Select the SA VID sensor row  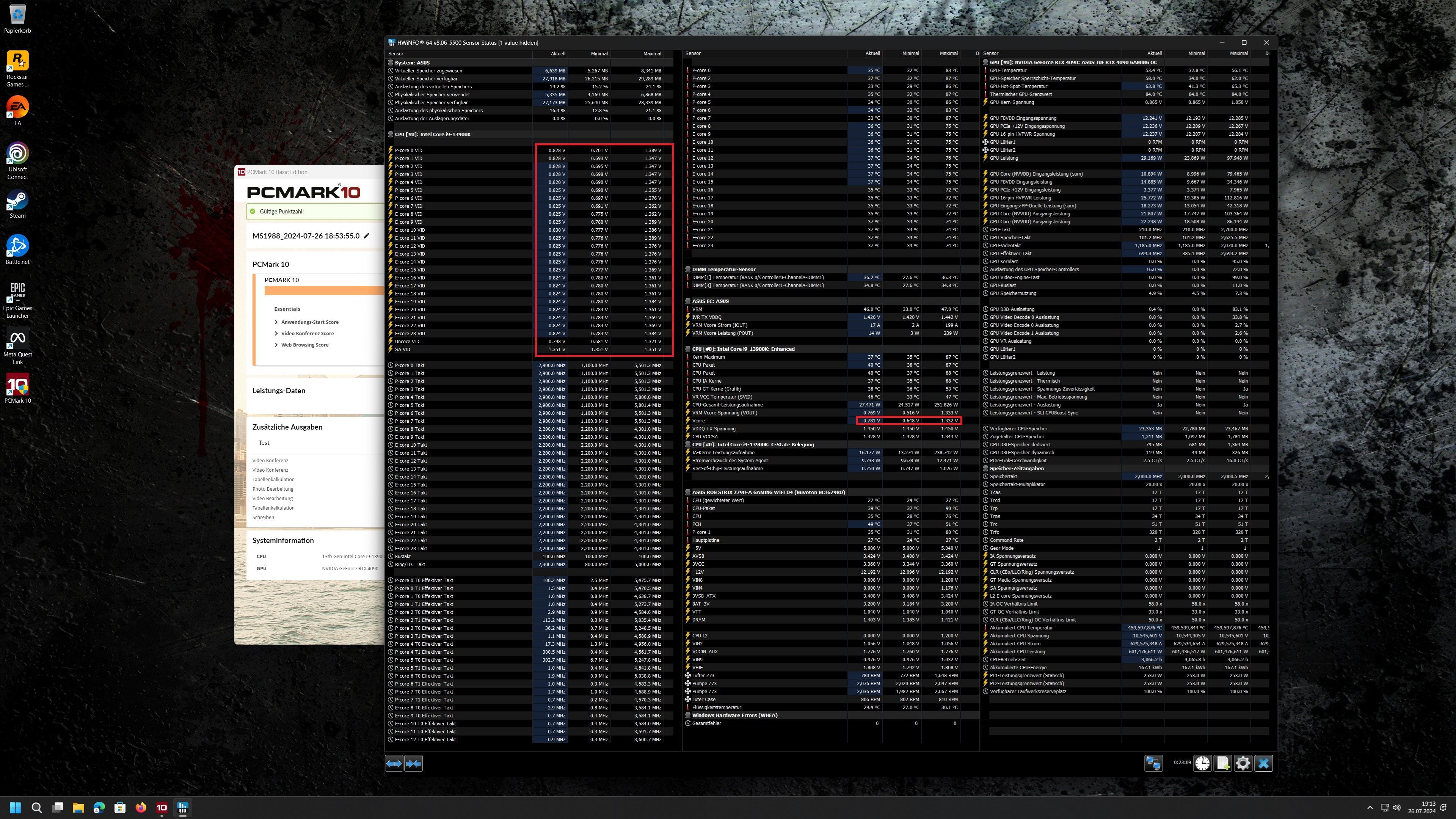[529, 349]
